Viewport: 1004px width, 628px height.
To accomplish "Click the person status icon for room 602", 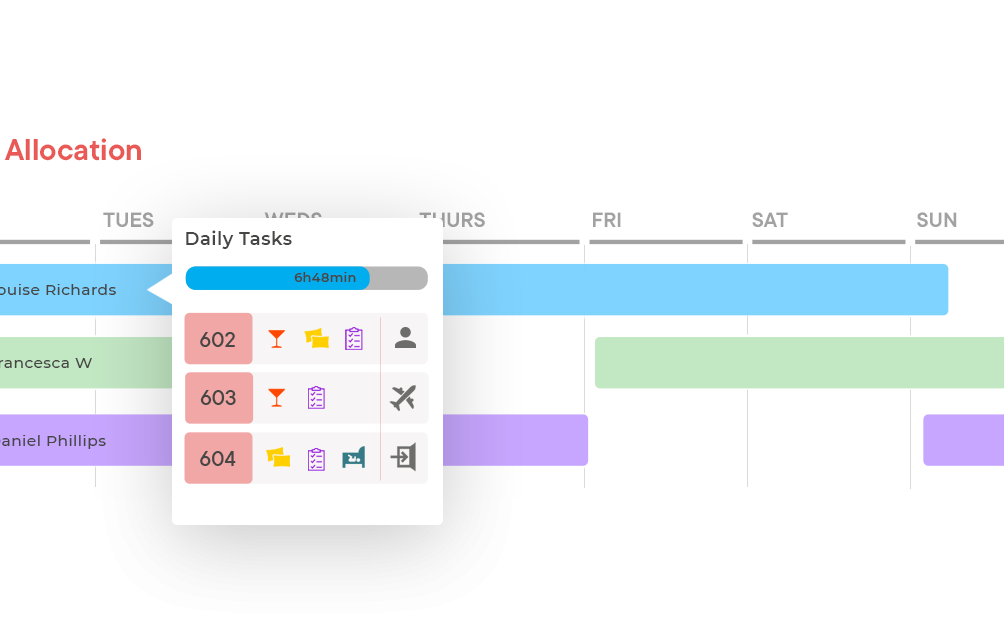I will tap(405, 337).
